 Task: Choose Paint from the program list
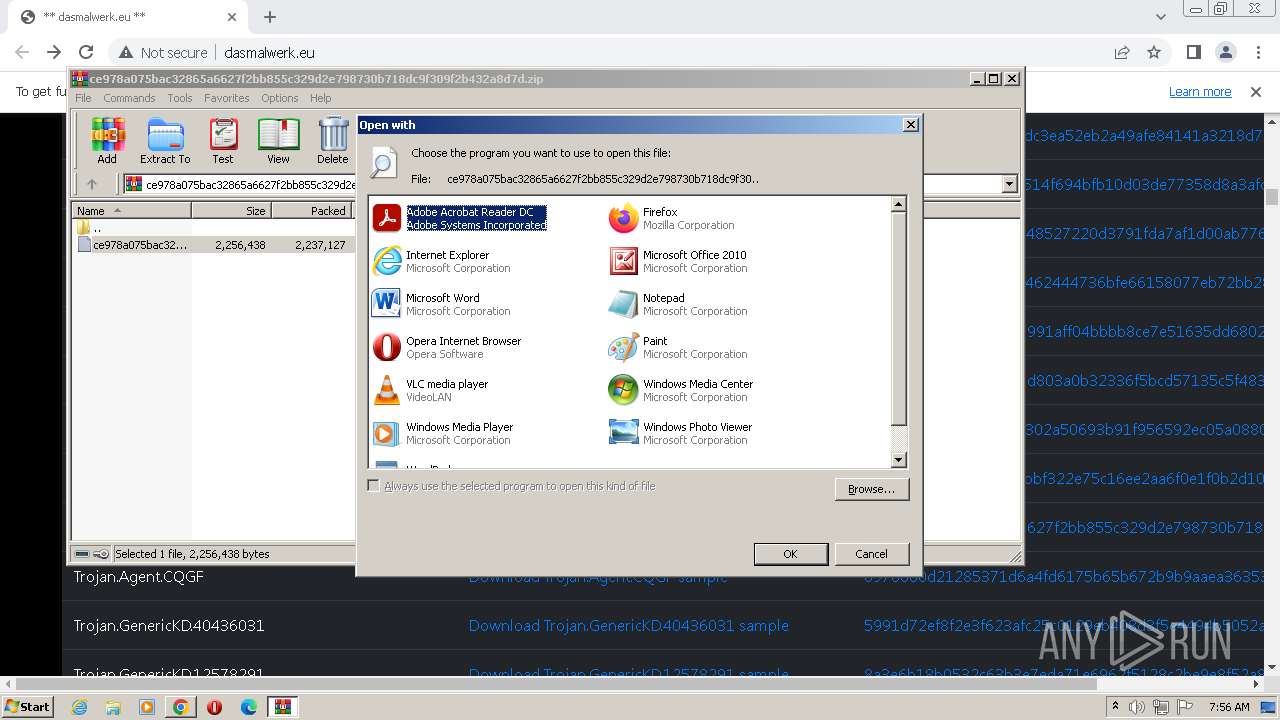[x=678, y=347]
